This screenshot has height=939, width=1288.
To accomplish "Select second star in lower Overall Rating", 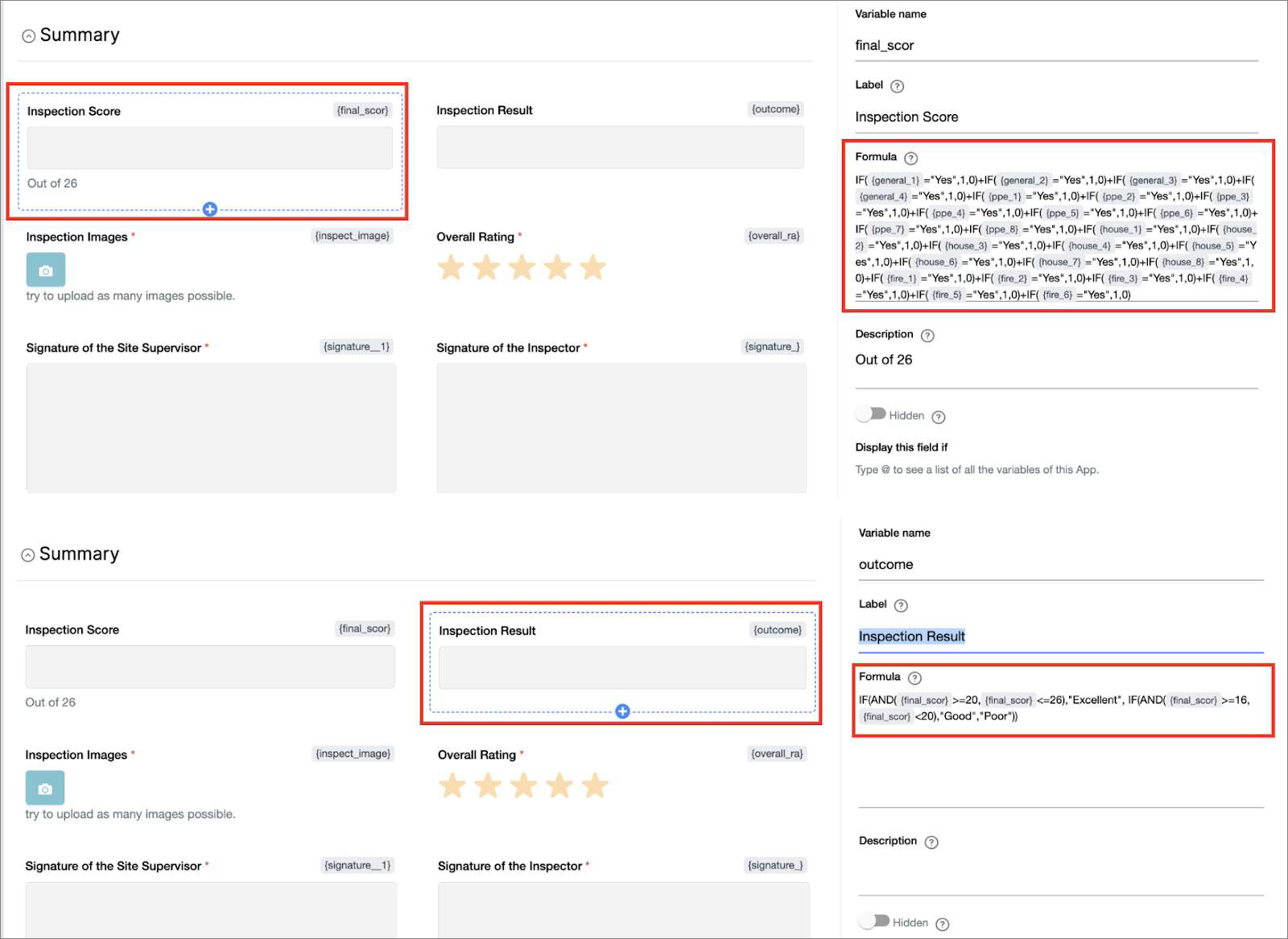I will (x=488, y=785).
